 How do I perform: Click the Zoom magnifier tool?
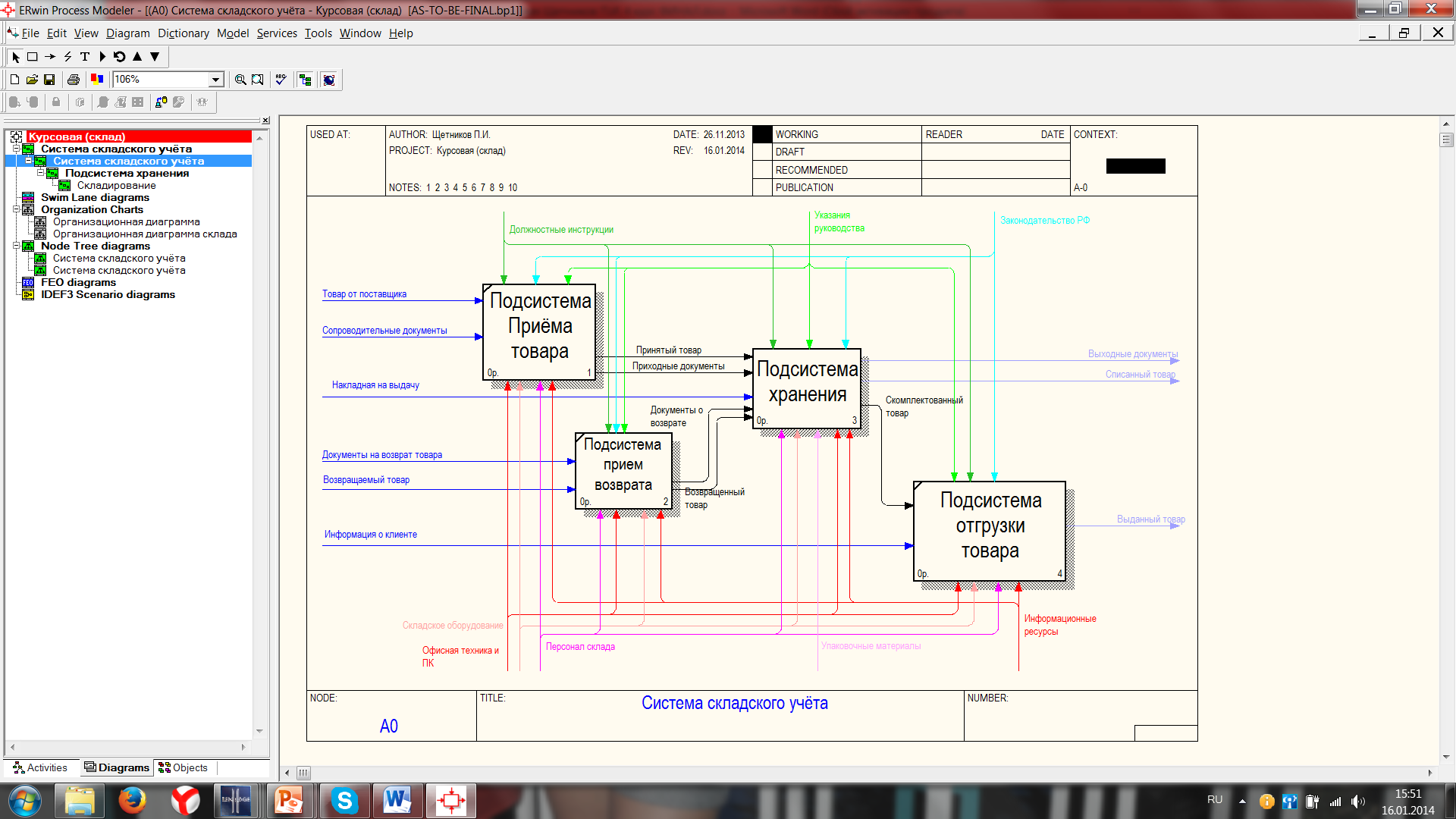240,80
